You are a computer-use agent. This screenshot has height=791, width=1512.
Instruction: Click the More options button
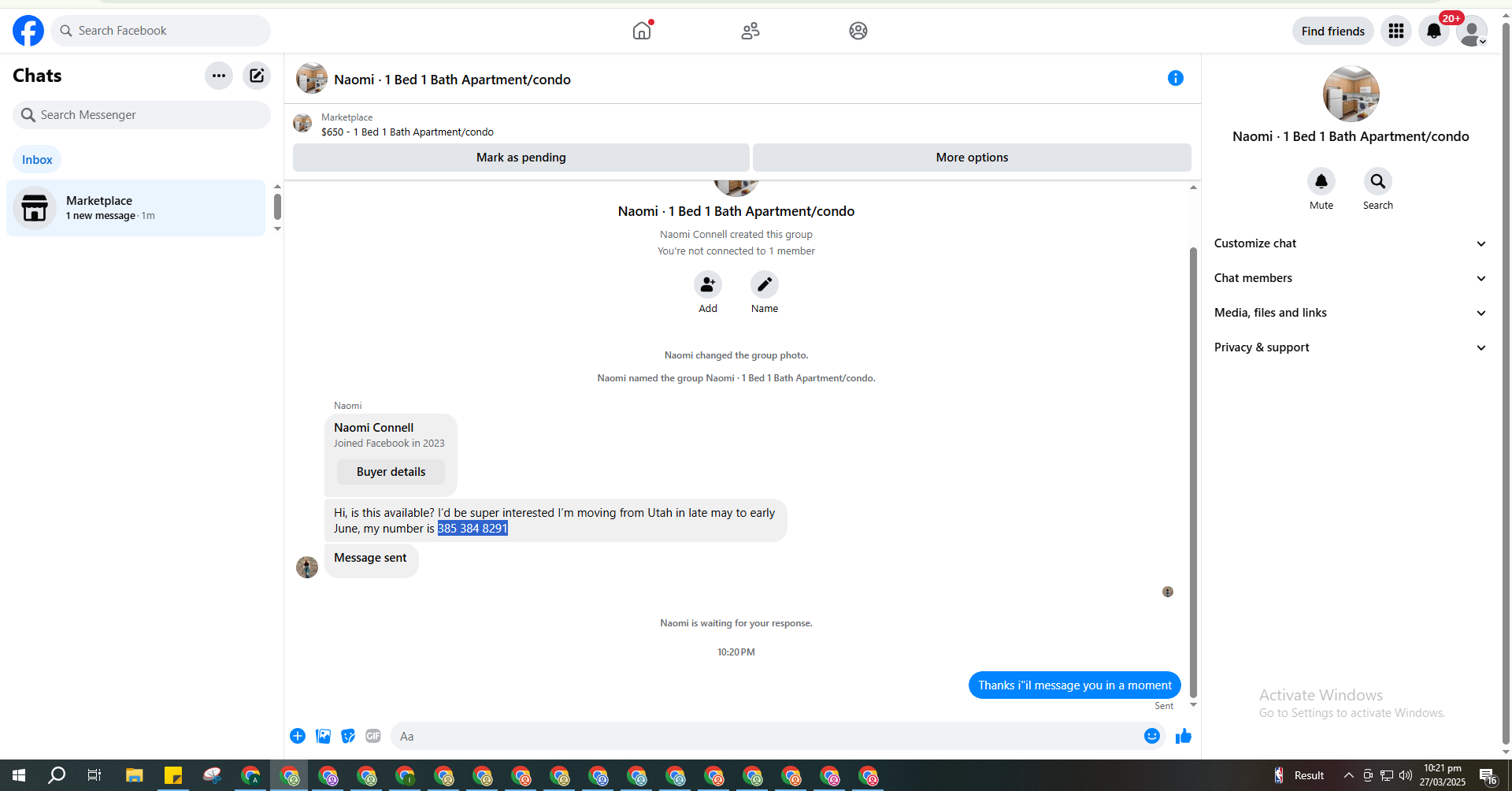tap(972, 158)
